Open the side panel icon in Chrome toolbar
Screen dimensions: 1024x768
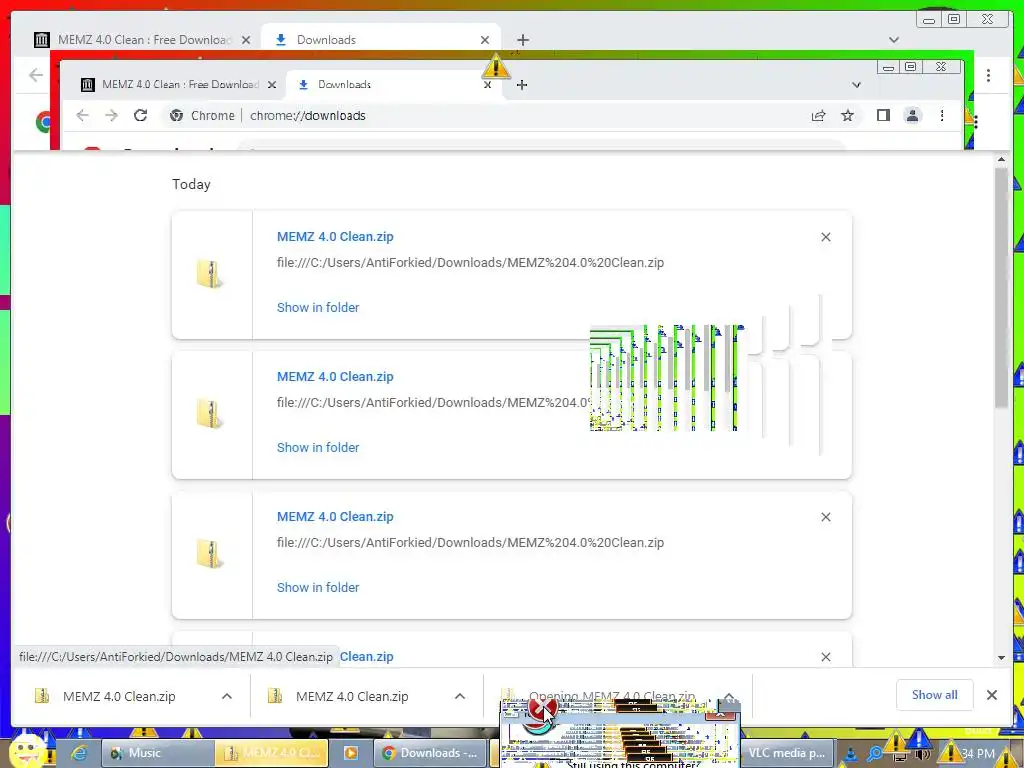[884, 116]
